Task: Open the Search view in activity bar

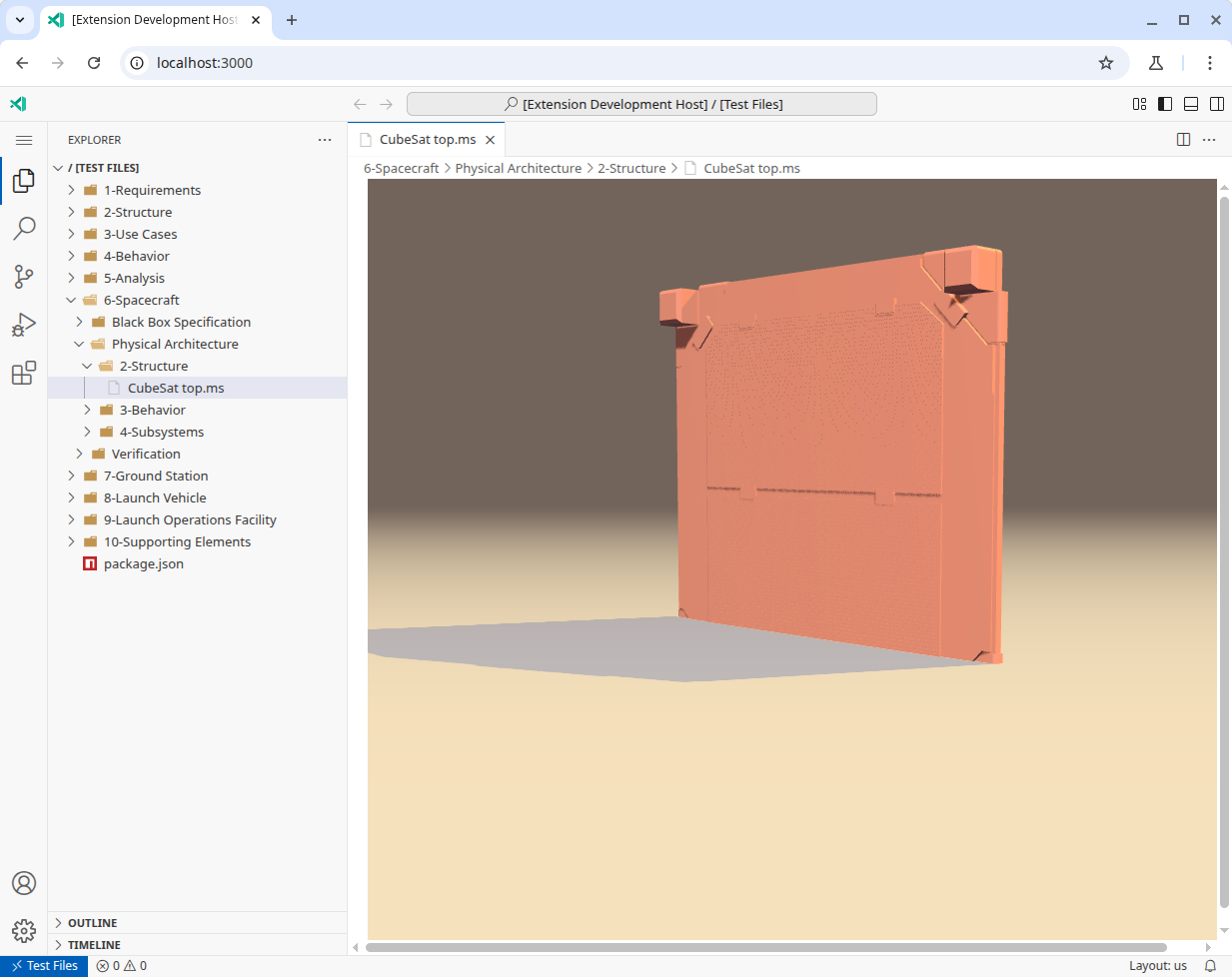Action: click(24, 229)
